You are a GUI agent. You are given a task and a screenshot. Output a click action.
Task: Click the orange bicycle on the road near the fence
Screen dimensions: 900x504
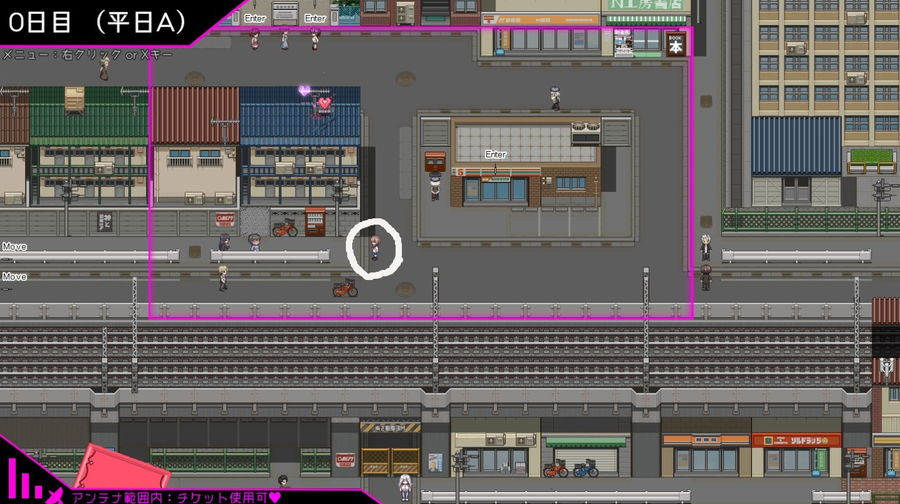click(x=345, y=288)
